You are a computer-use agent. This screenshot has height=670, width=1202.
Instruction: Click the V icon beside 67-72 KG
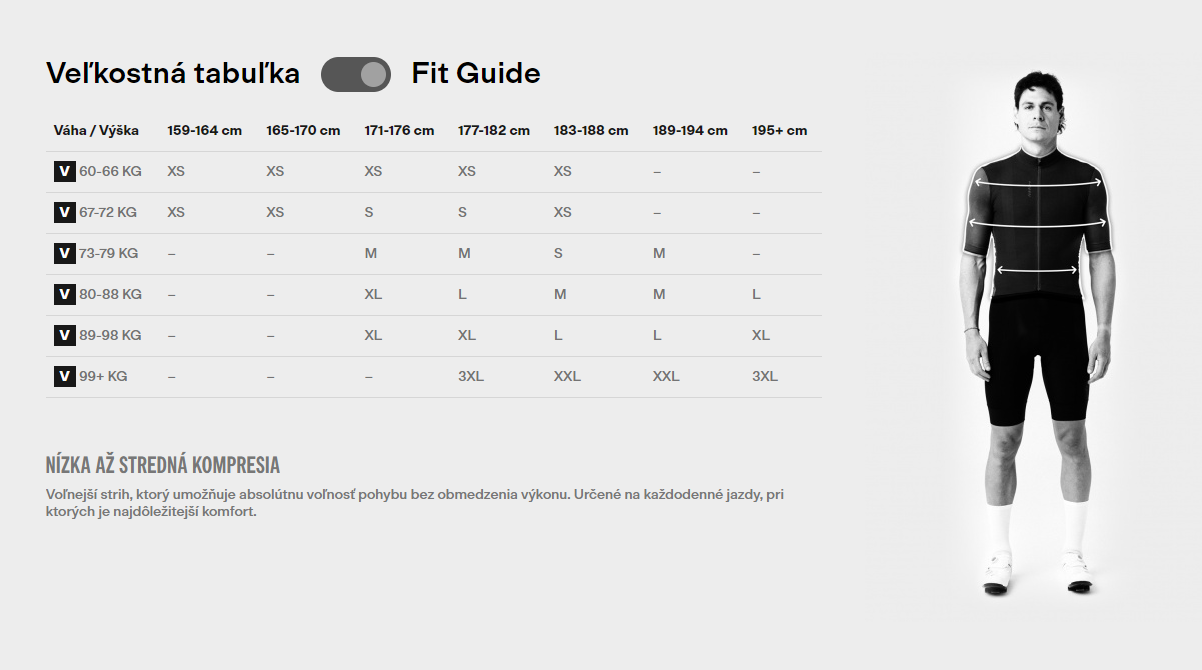[65, 212]
